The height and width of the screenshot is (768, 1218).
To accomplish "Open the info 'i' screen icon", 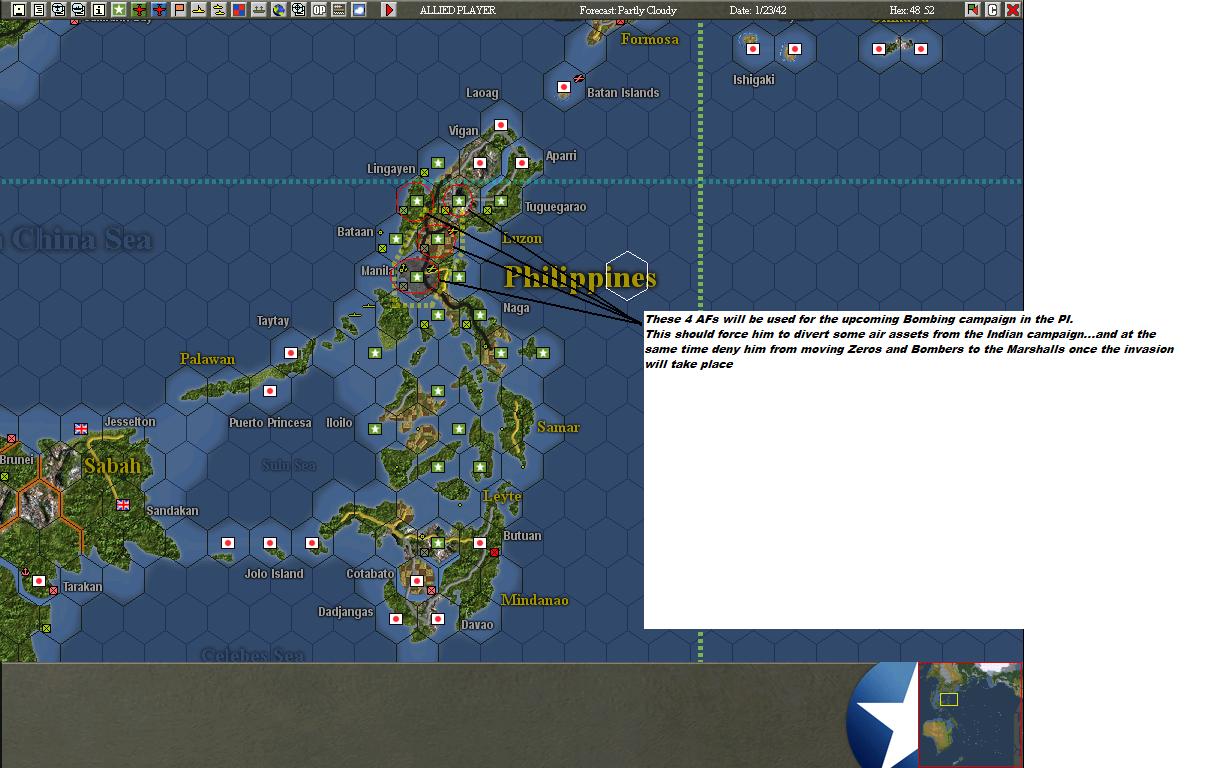I will tap(98, 10).
